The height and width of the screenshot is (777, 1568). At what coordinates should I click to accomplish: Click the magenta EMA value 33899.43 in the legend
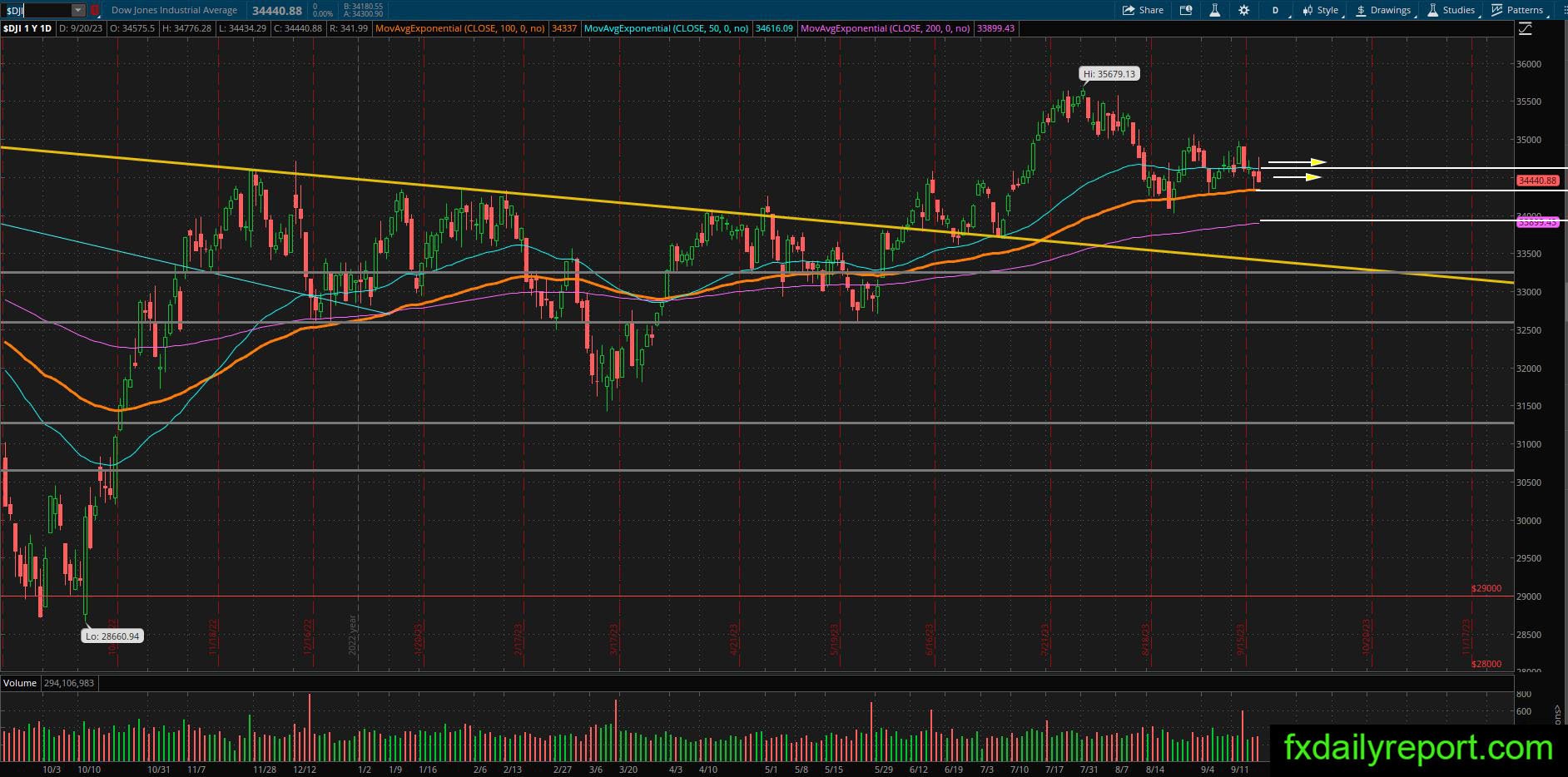[995, 28]
